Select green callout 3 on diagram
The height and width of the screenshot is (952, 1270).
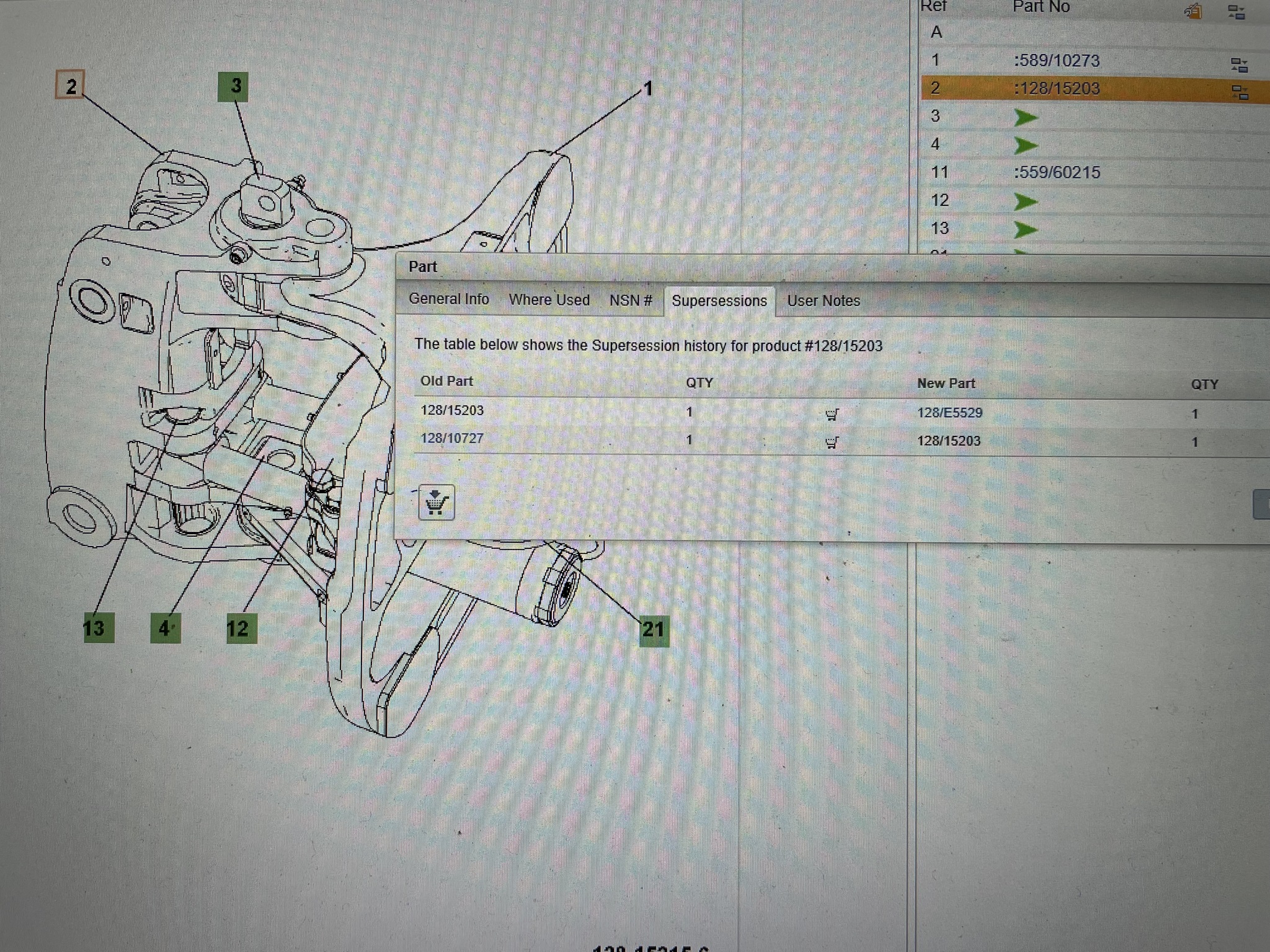pyautogui.click(x=233, y=87)
